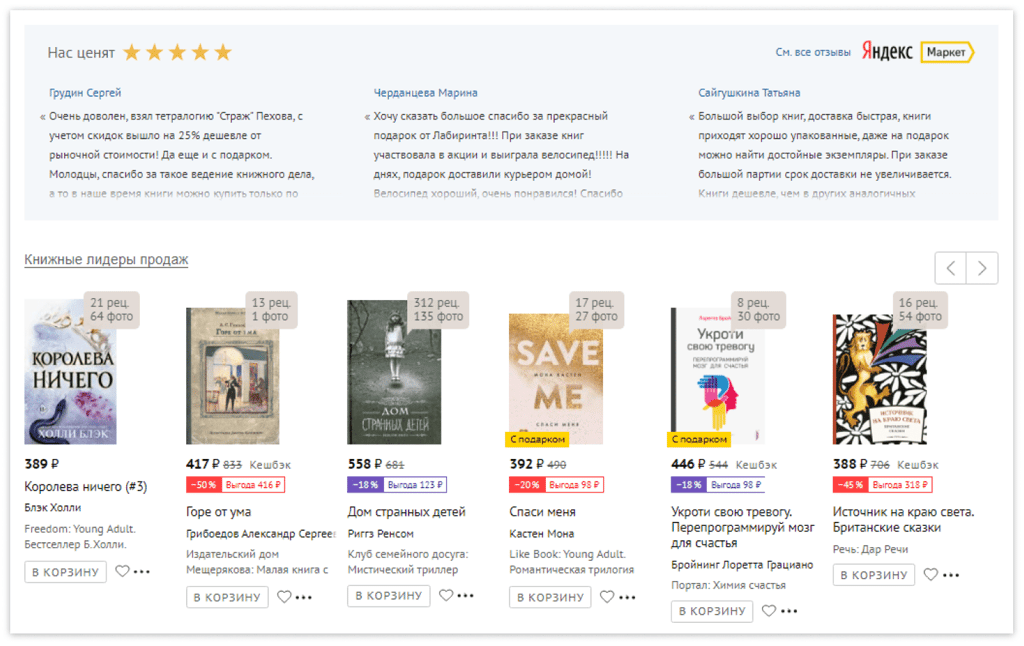
Task: Click heart icon for 'Укроти свою тревогу'
Action: coord(769,611)
